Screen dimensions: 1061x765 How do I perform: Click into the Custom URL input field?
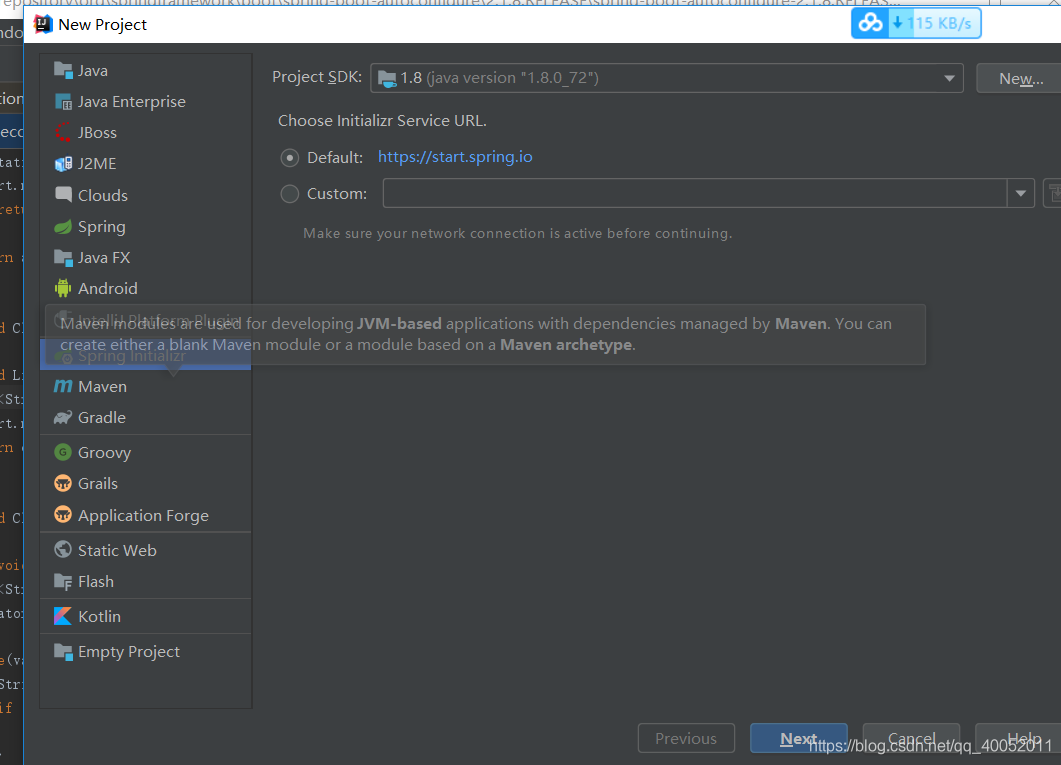(x=695, y=193)
